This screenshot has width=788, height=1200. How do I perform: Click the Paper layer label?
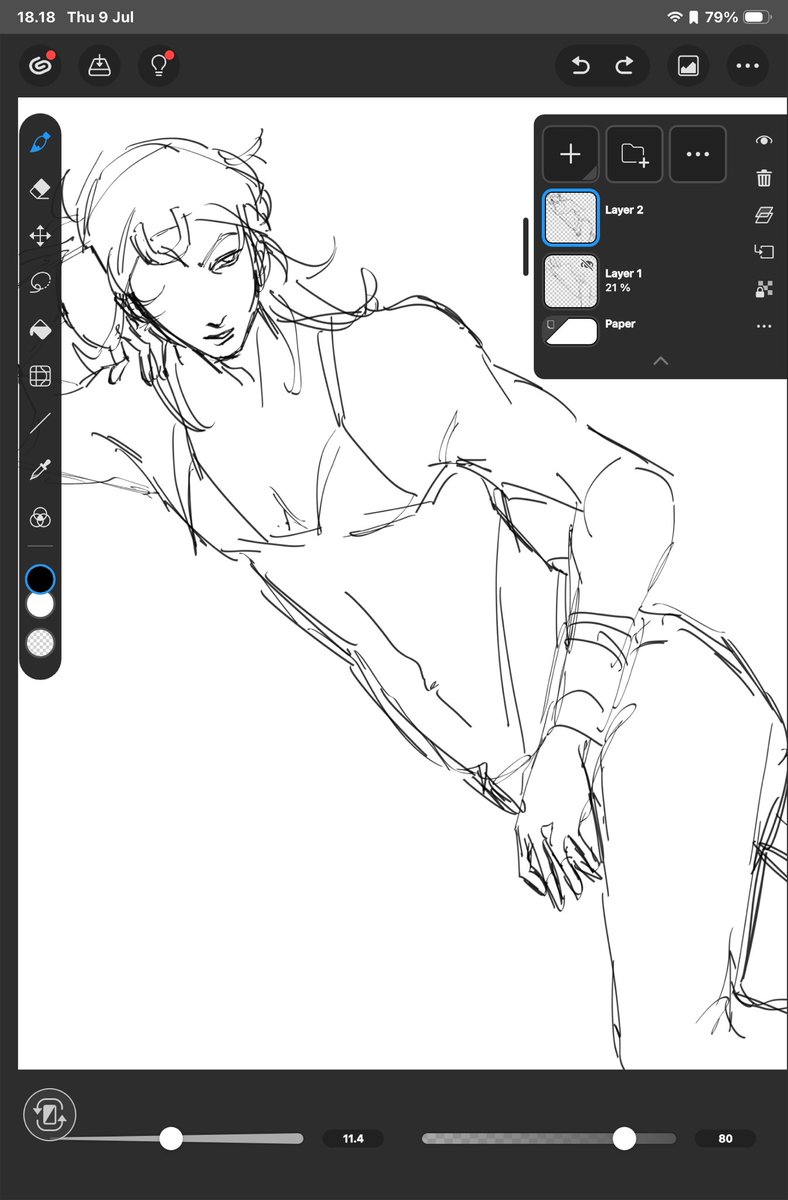(620, 324)
